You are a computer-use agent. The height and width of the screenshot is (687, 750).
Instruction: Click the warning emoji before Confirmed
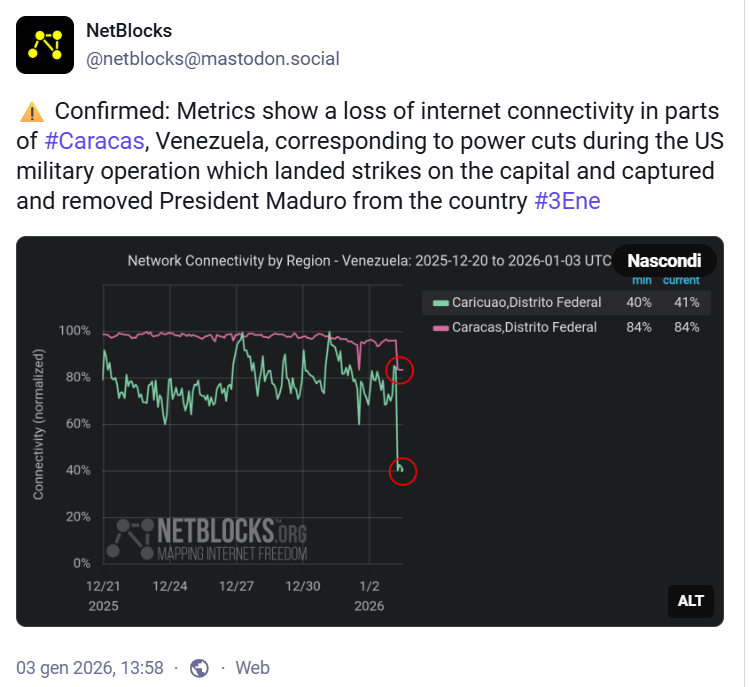[31, 111]
